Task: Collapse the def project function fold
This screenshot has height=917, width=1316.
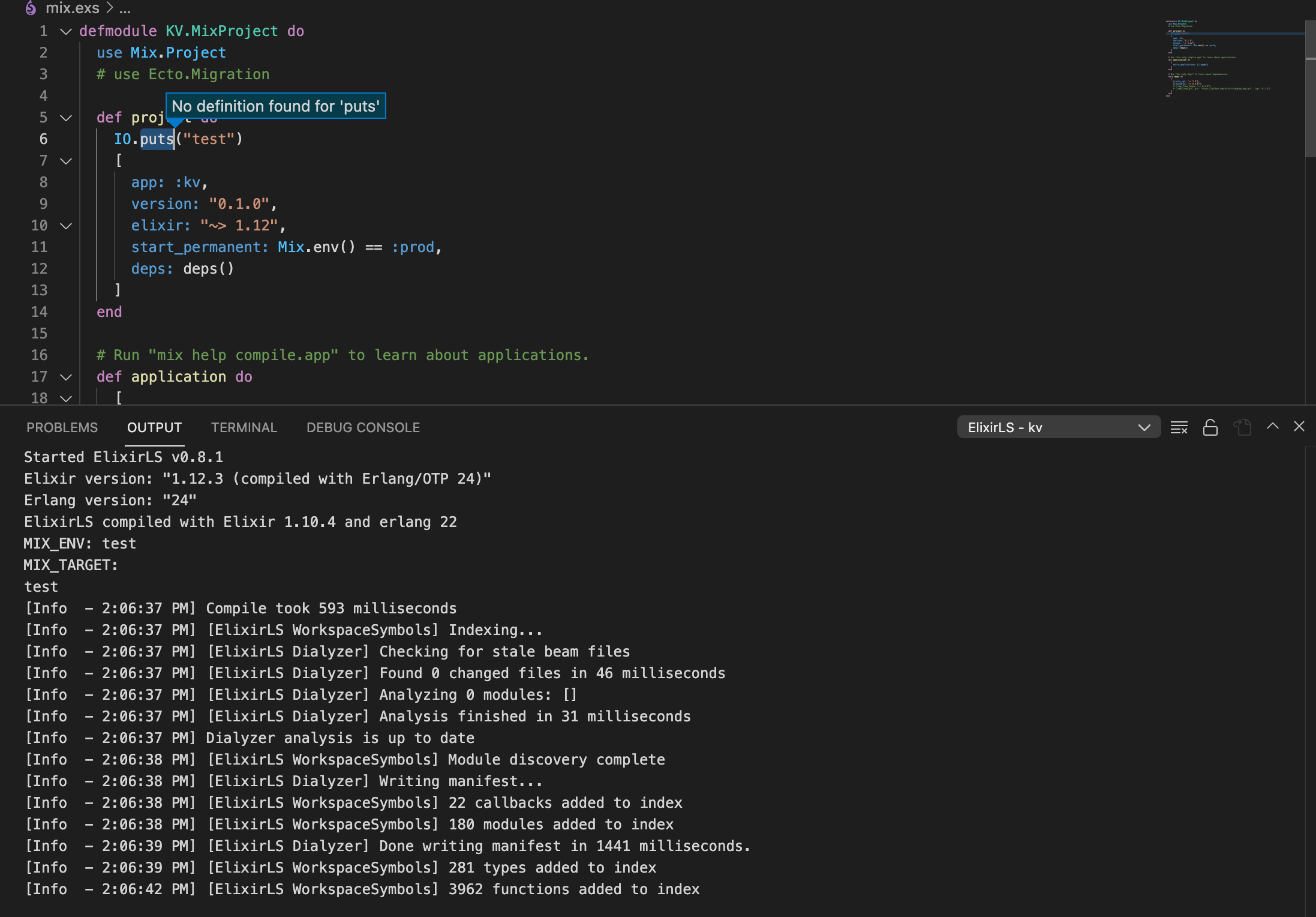Action: (x=65, y=118)
